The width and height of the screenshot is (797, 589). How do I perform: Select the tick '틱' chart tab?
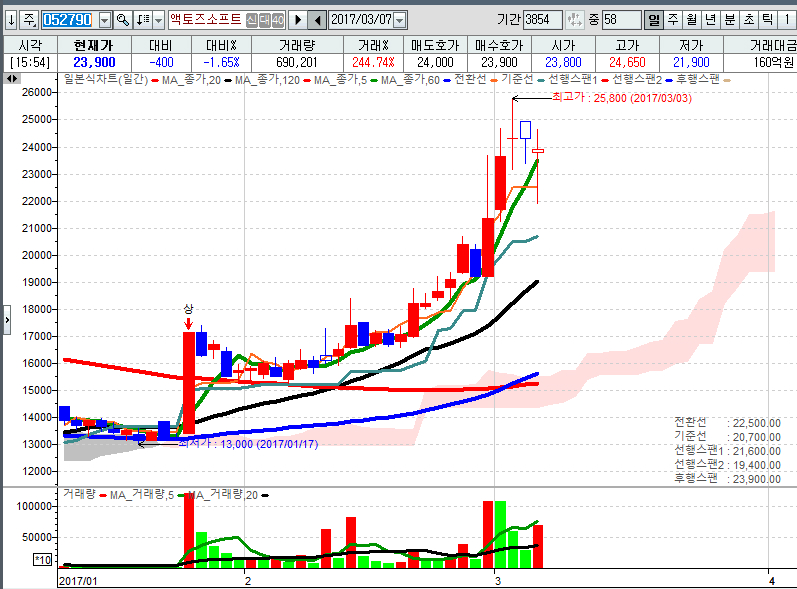tap(767, 19)
